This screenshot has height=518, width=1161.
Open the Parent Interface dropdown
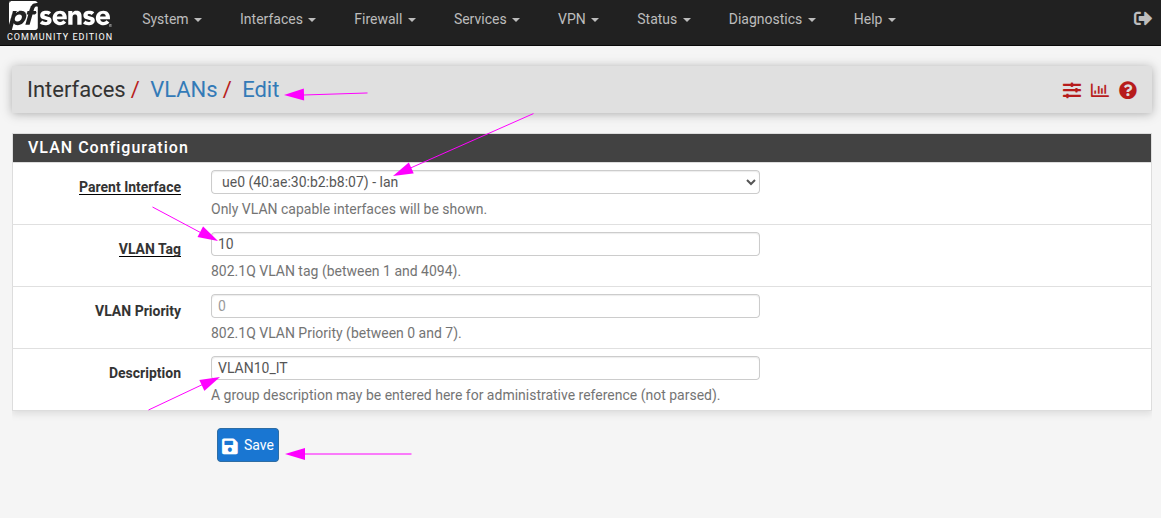tap(485, 182)
